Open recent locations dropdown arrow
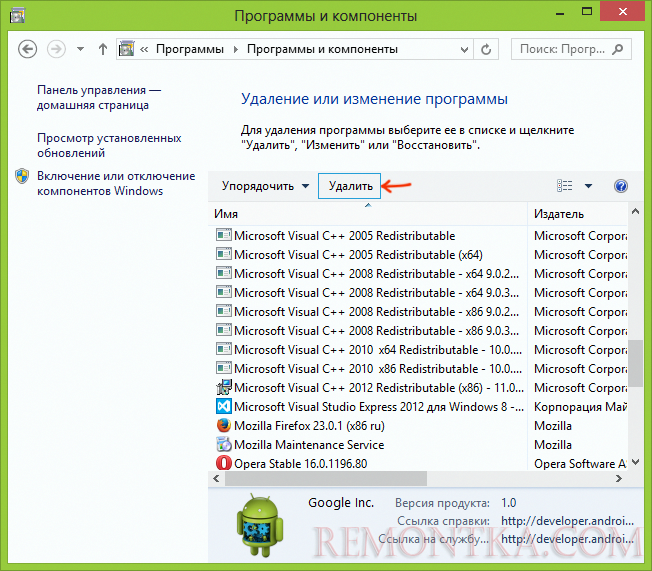652x571 pixels. tap(80, 49)
